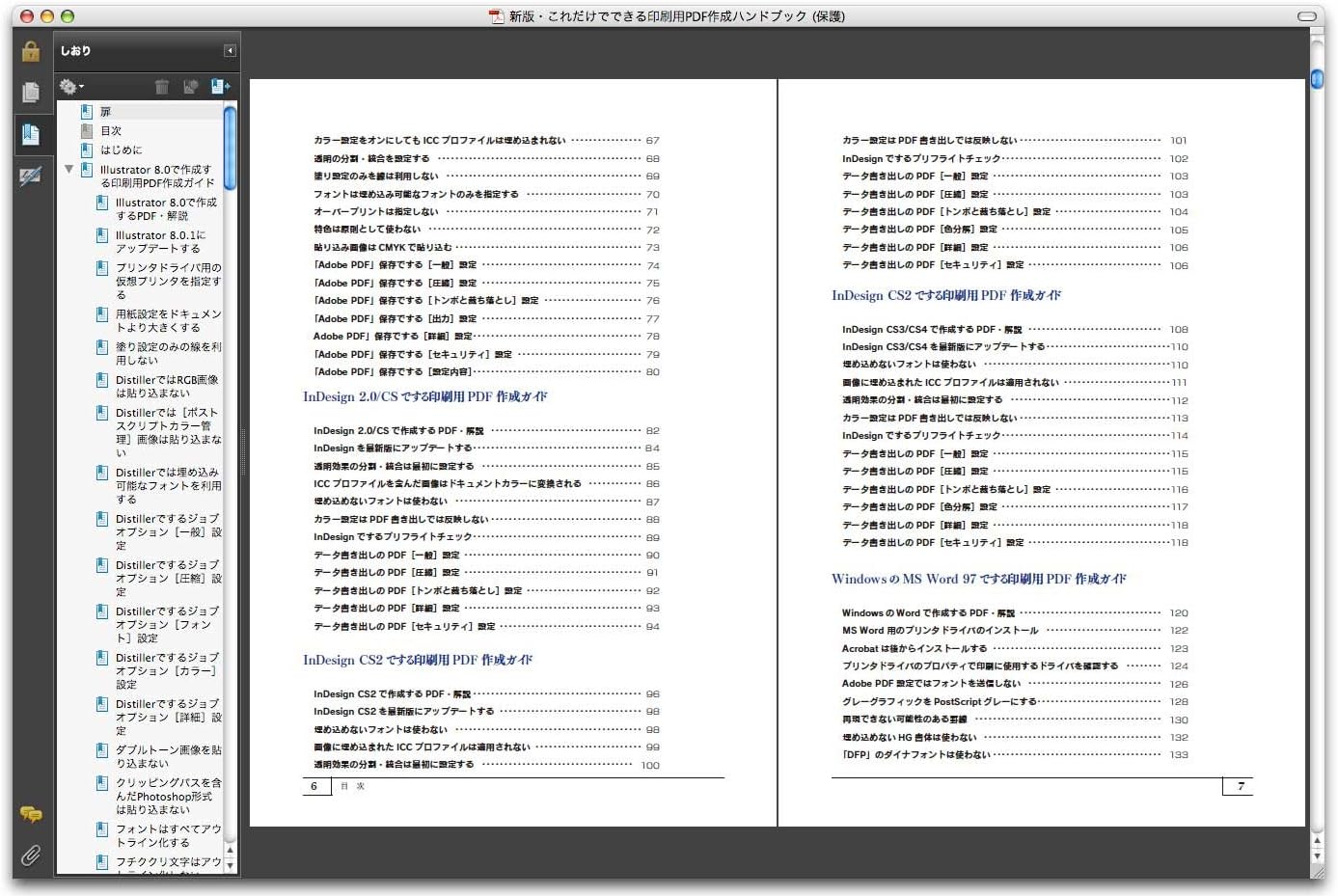Screen dimensions: 1338x896
Task: Open the Attachments paperclip panel
Action: (32, 855)
